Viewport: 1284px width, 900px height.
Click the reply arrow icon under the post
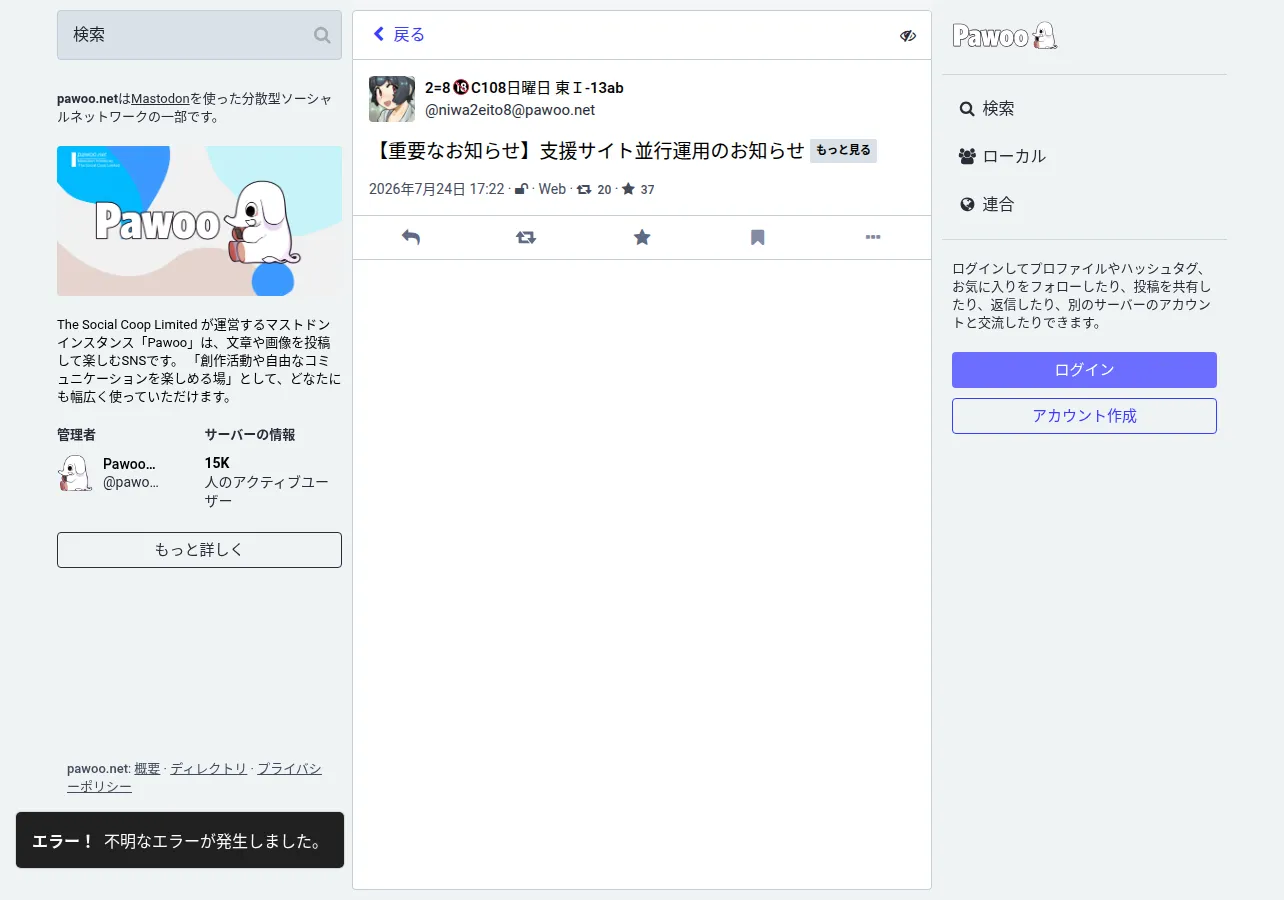410,237
